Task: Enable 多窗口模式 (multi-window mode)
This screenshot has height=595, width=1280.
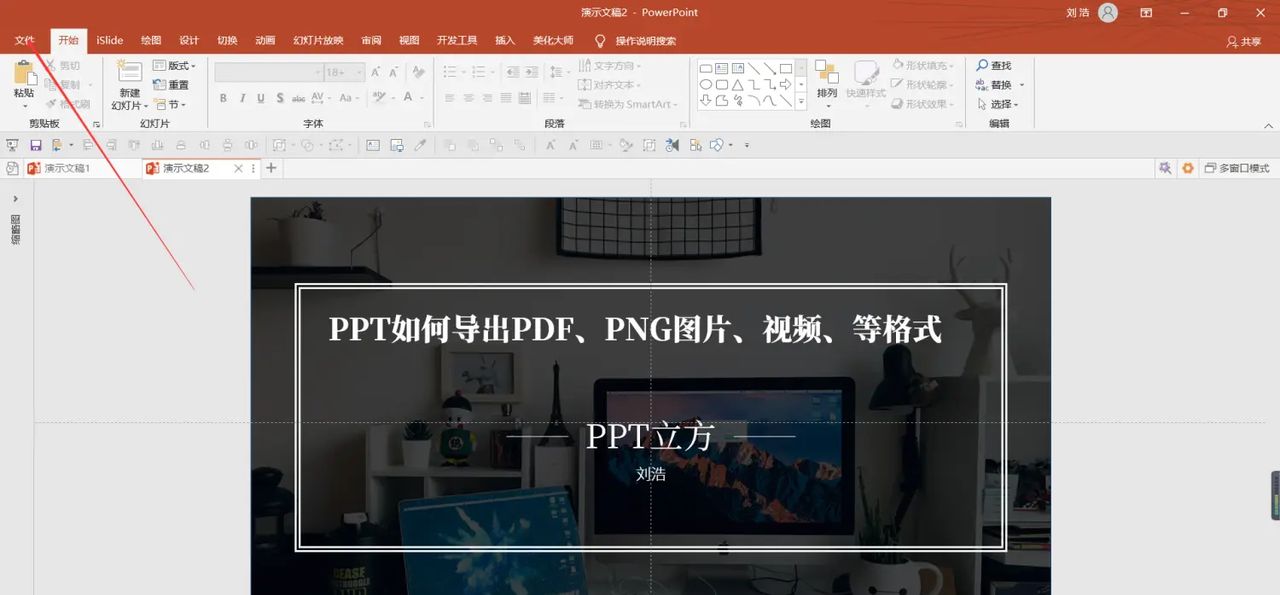Action: pyautogui.click(x=1238, y=168)
